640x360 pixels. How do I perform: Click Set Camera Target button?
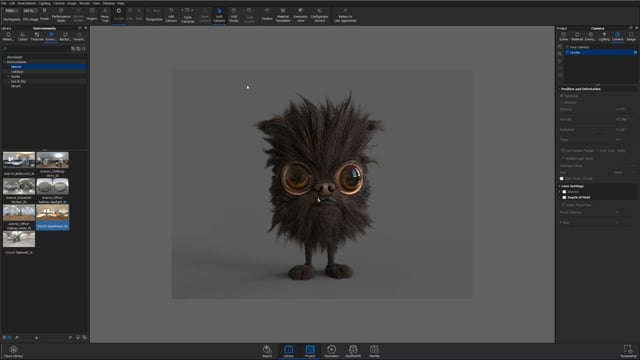(577, 151)
